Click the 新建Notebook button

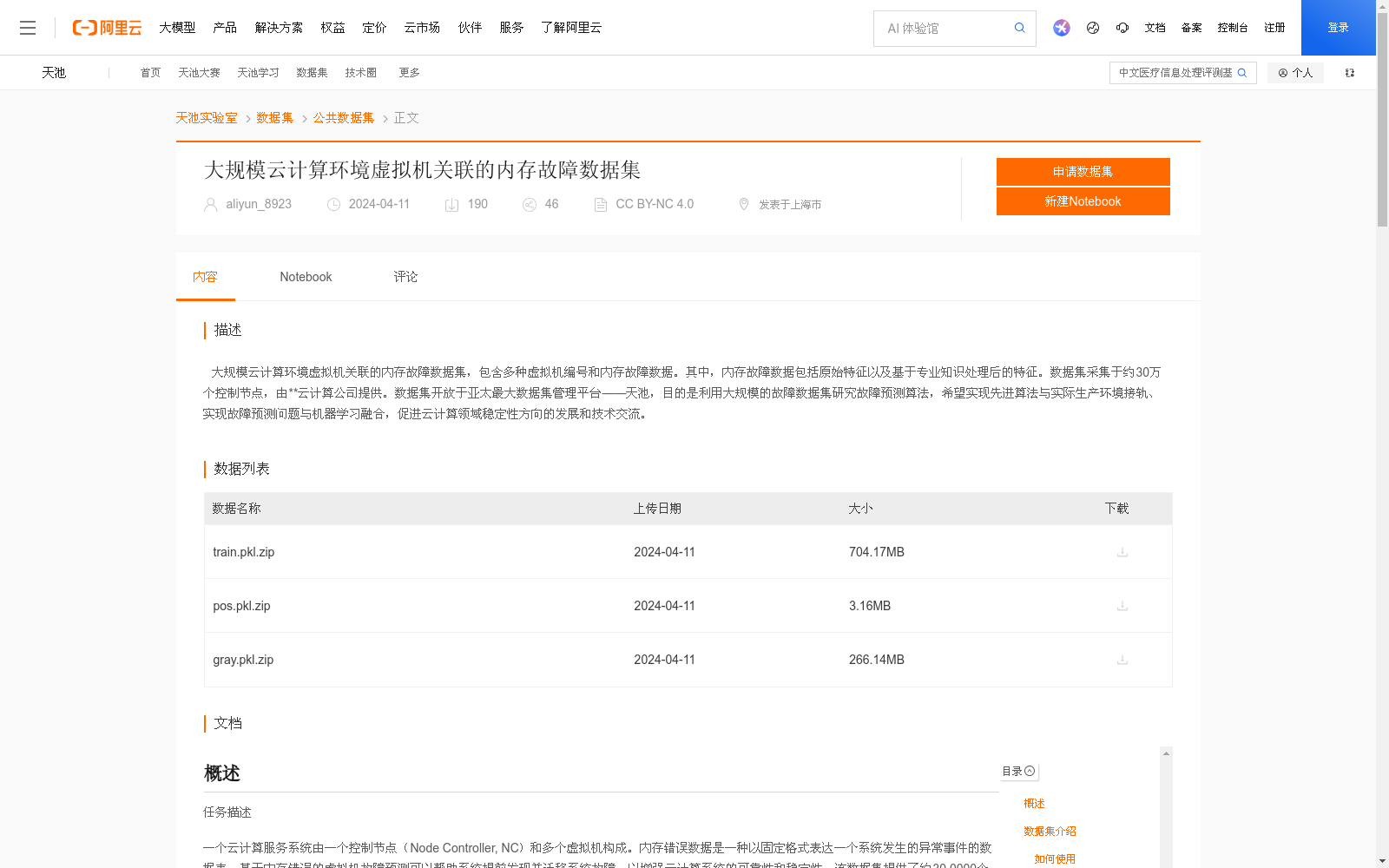click(x=1083, y=201)
